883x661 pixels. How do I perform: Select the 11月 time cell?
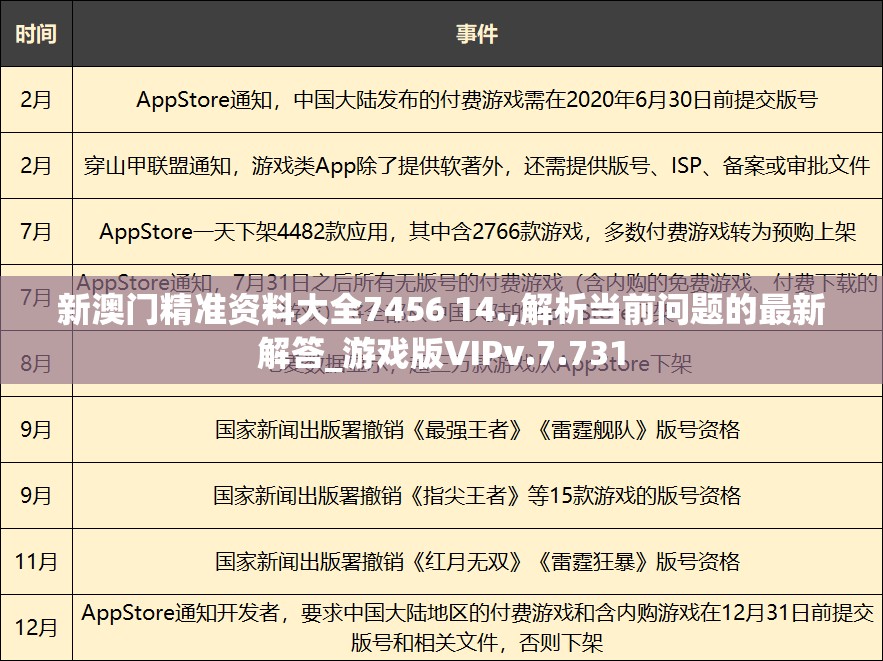click(x=36, y=561)
